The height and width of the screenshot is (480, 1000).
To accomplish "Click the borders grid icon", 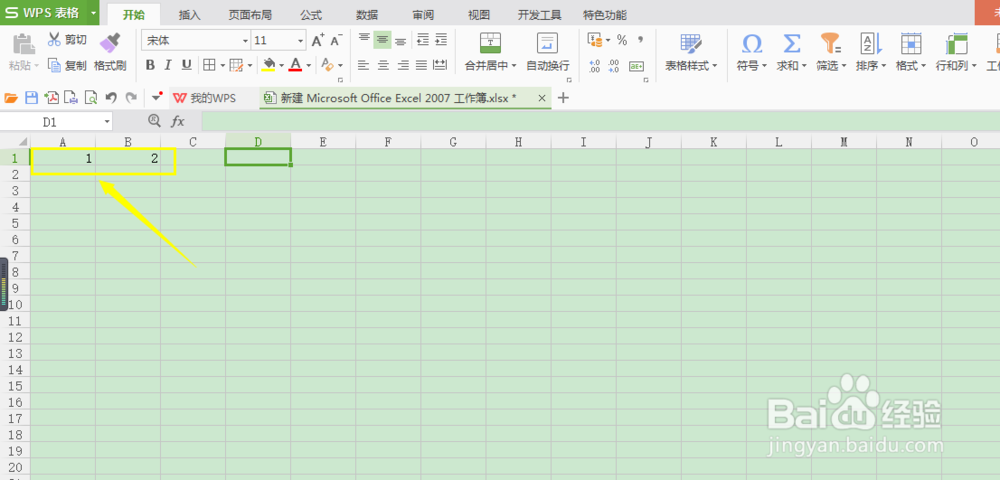I will coord(209,64).
